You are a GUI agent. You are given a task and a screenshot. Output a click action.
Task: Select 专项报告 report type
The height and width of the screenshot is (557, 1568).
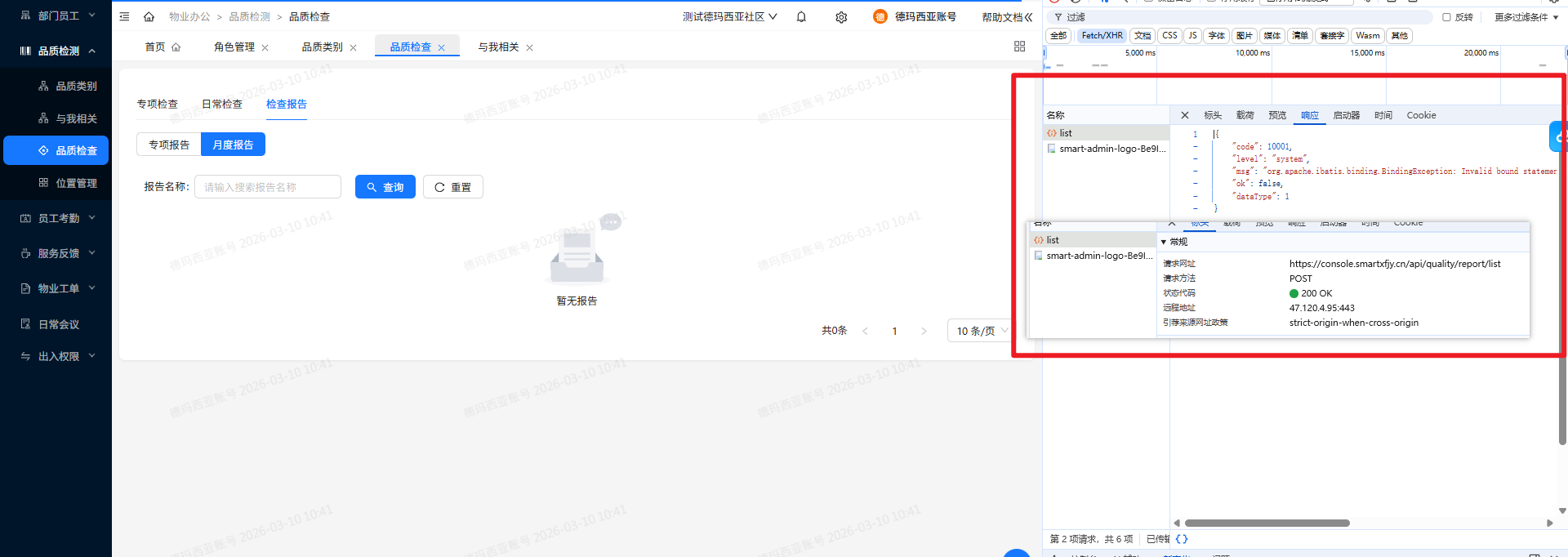pyautogui.click(x=169, y=145)
